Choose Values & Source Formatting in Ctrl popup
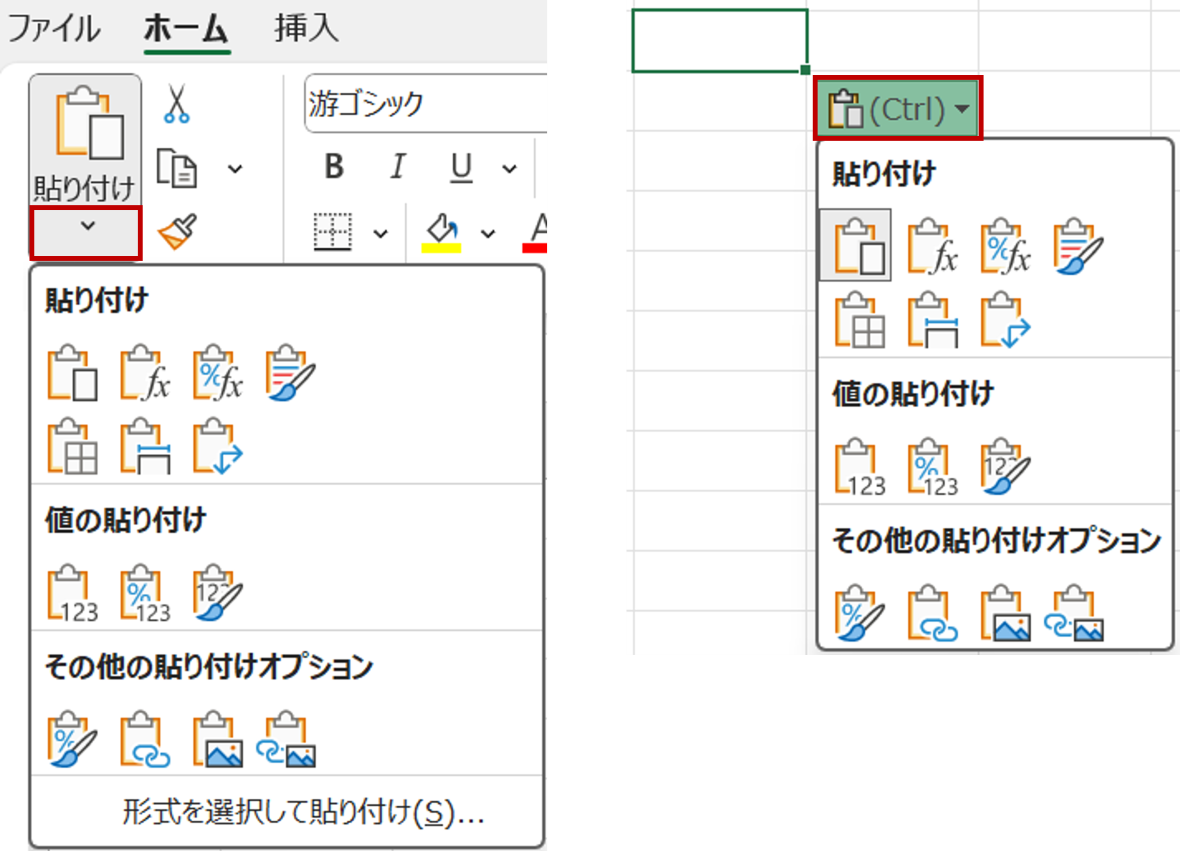 1005,467
